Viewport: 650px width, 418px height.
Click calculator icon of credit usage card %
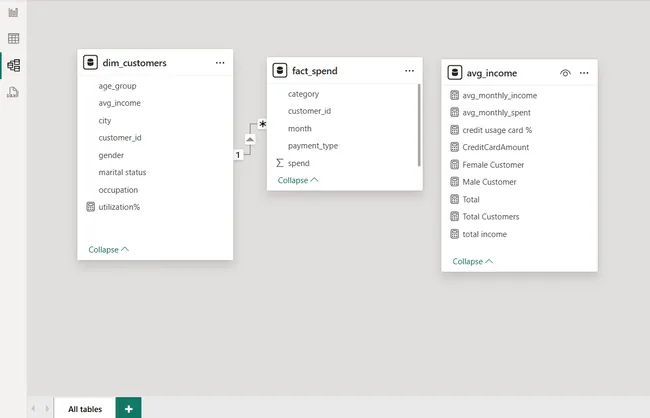(454, 130)
